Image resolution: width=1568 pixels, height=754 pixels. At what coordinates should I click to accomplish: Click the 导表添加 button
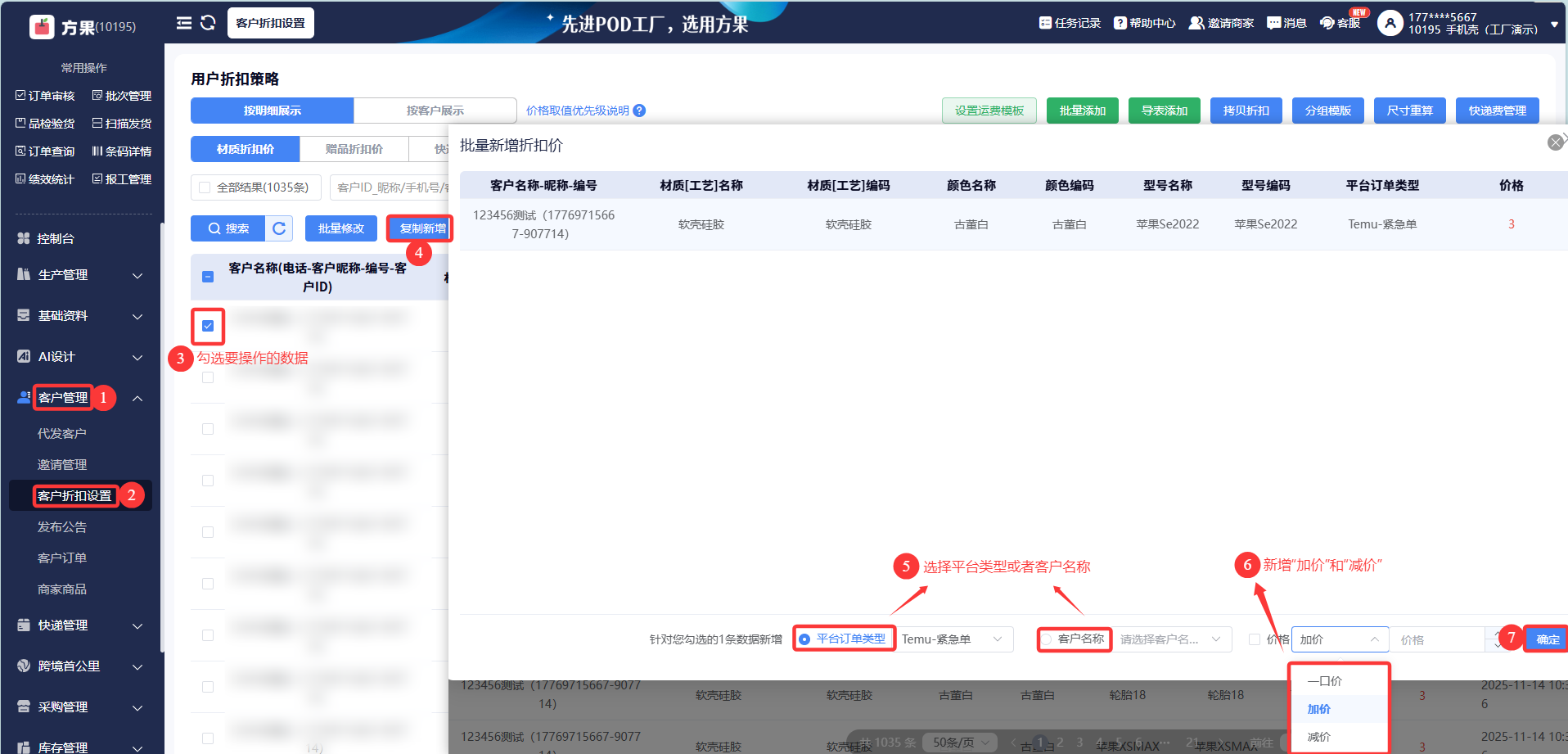pyautogui.click(x=1165, y=111)
